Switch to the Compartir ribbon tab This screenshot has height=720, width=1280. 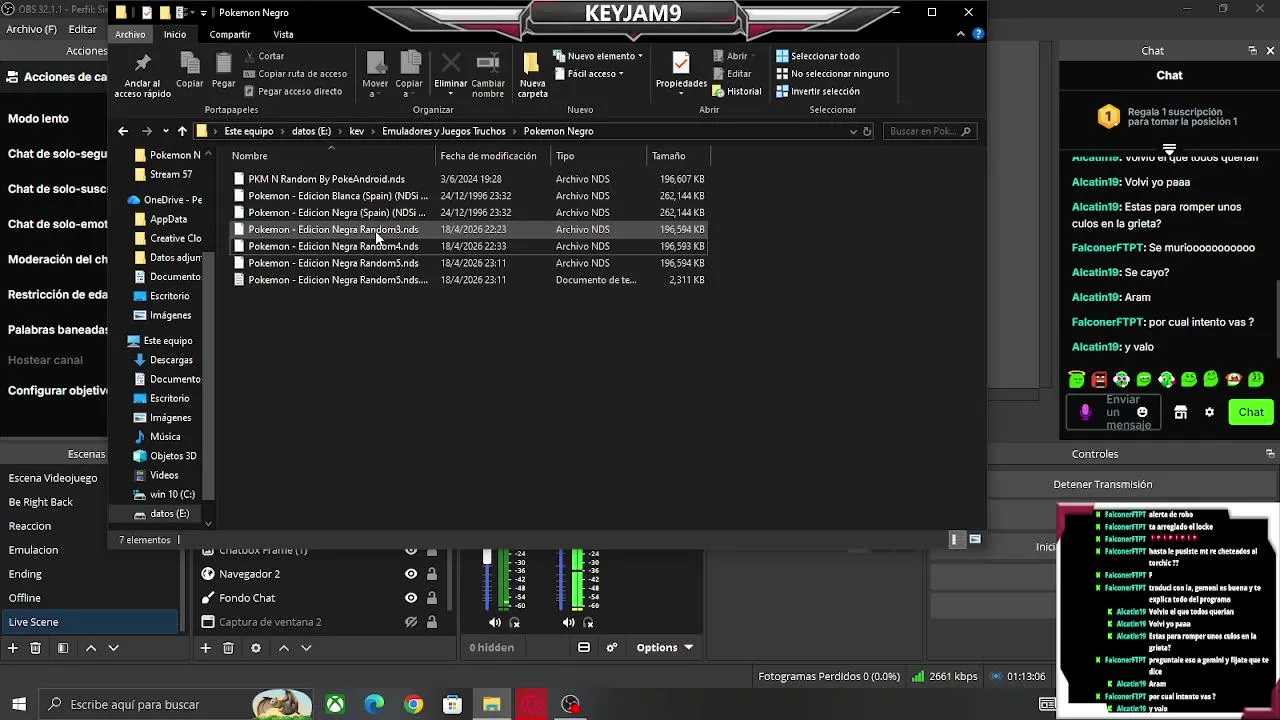(230, 34)
